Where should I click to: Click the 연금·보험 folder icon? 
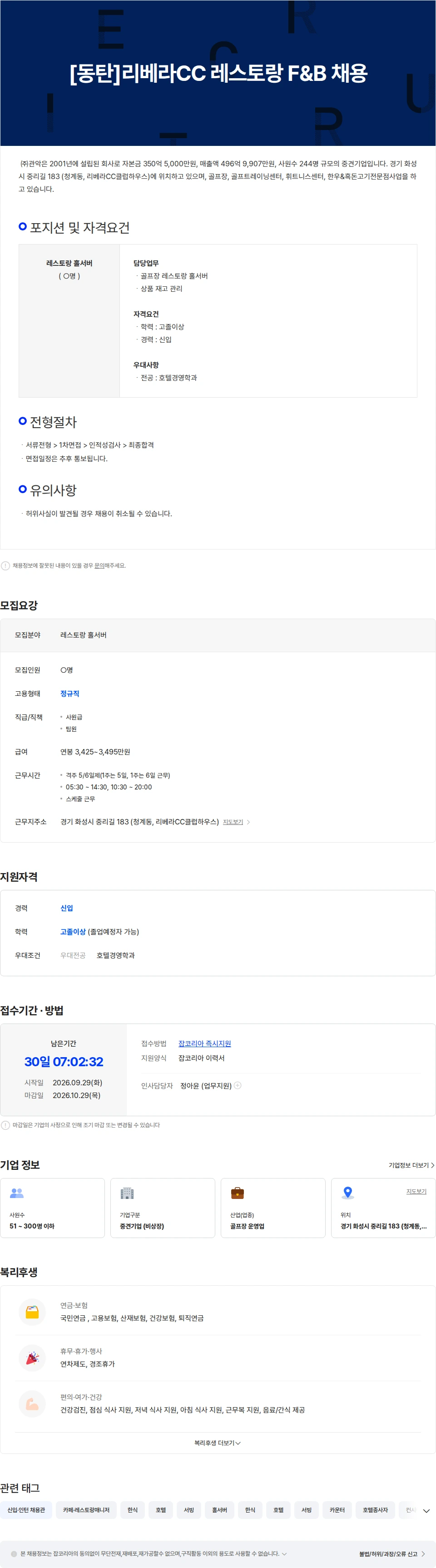(x=32, y=1313)
